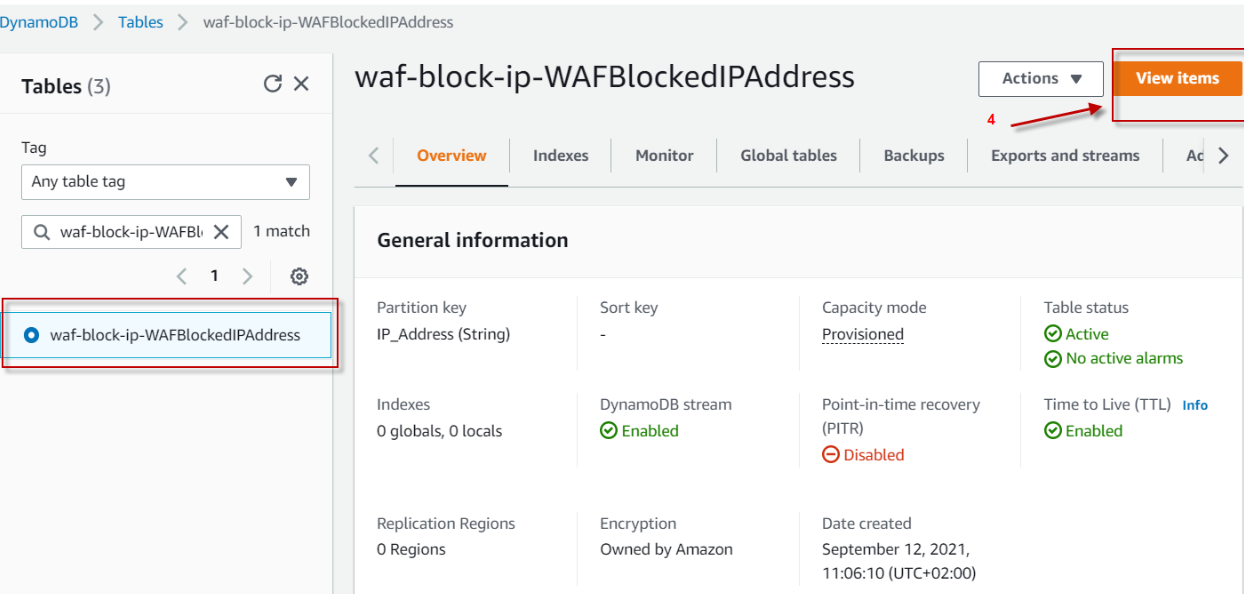Open the Any table tag dropdown
Image resolution: width=1244 pixels, height=594 pixels.
click(165, 182)
